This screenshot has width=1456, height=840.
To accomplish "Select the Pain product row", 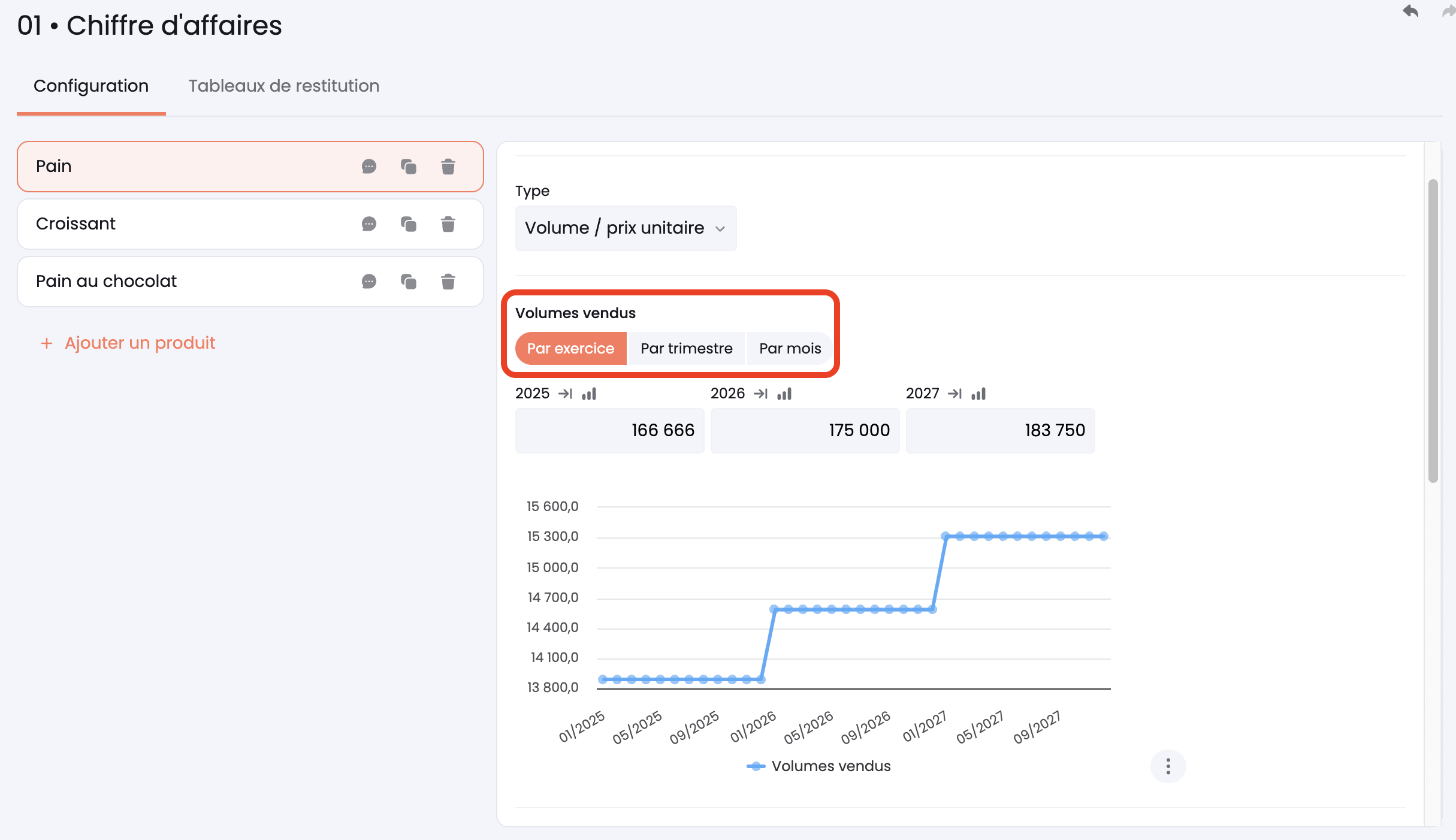I will pyautogui.click(x=250, y=167).
